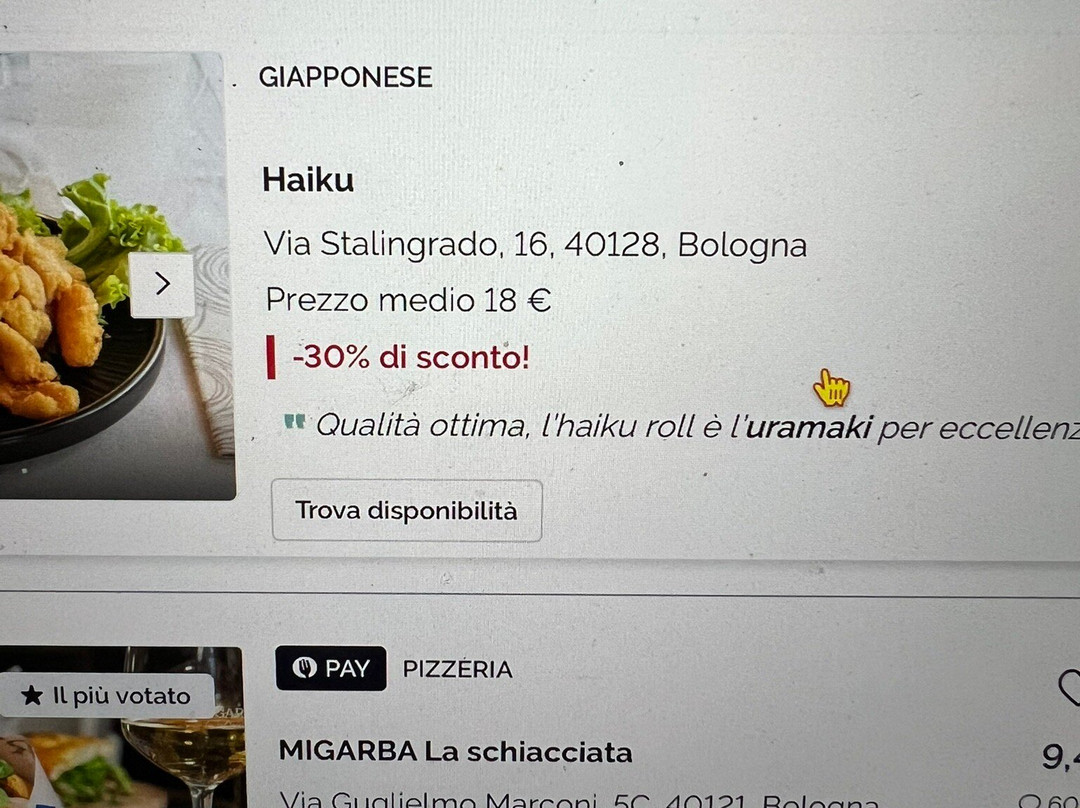Open the GIAPPONESE cuisine tag
The image size is (1080, 808).
346,77
